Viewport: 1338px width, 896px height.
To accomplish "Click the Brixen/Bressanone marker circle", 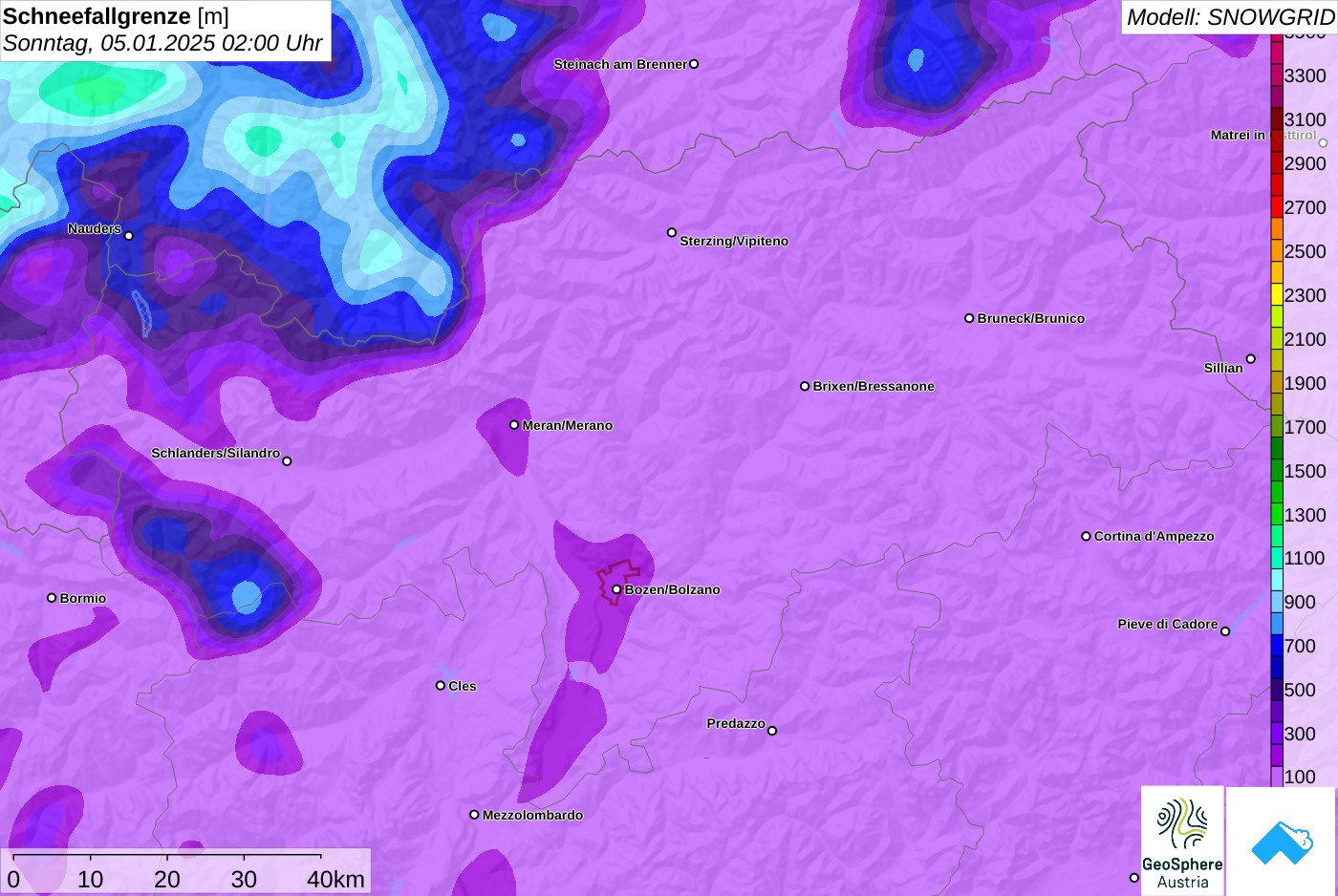I will point(805,386).
